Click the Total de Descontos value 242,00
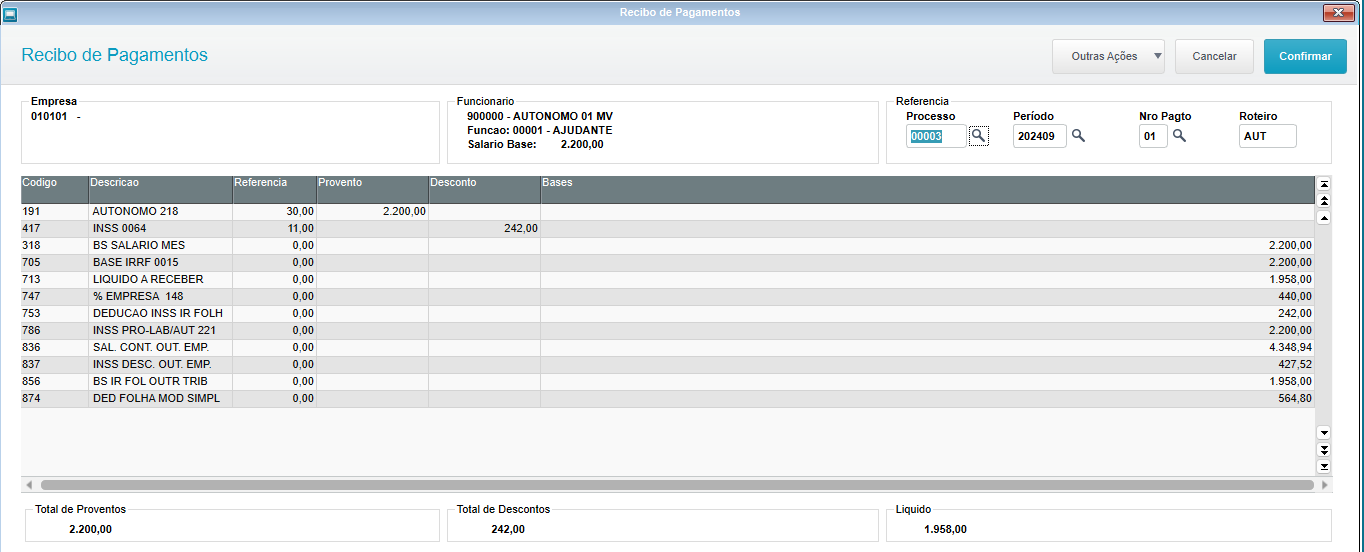1364x552 pixels. click(508, 529)
